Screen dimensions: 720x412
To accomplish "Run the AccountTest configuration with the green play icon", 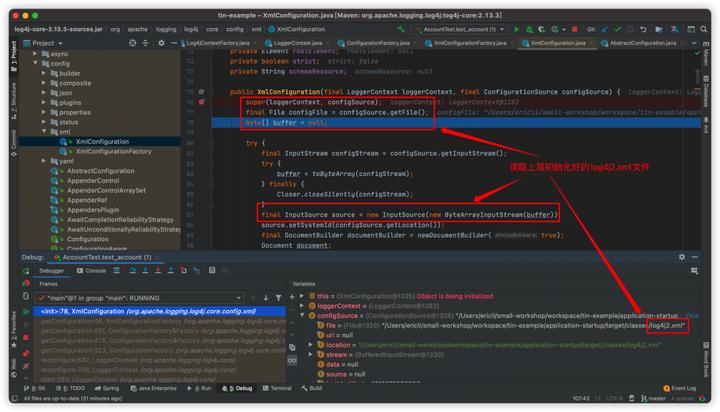I will (517, 29).
